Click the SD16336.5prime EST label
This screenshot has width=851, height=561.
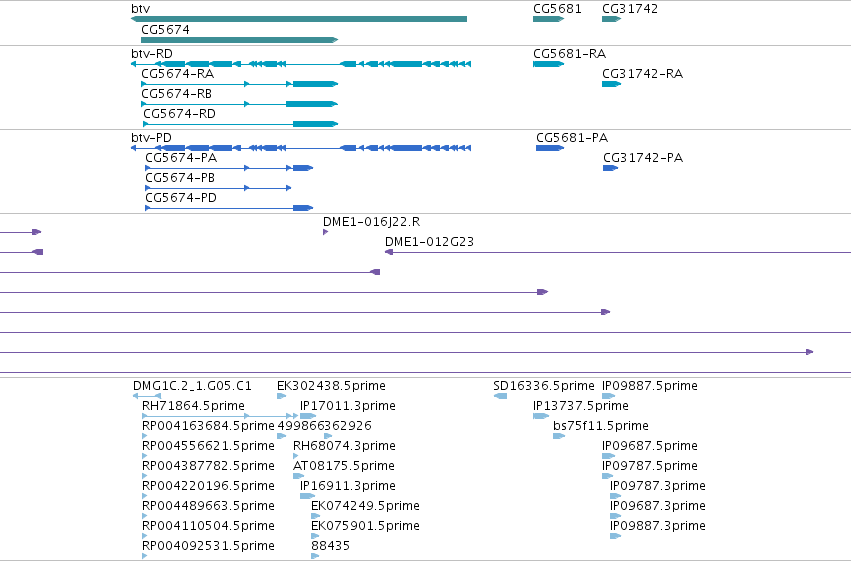(x=544, y=386)
